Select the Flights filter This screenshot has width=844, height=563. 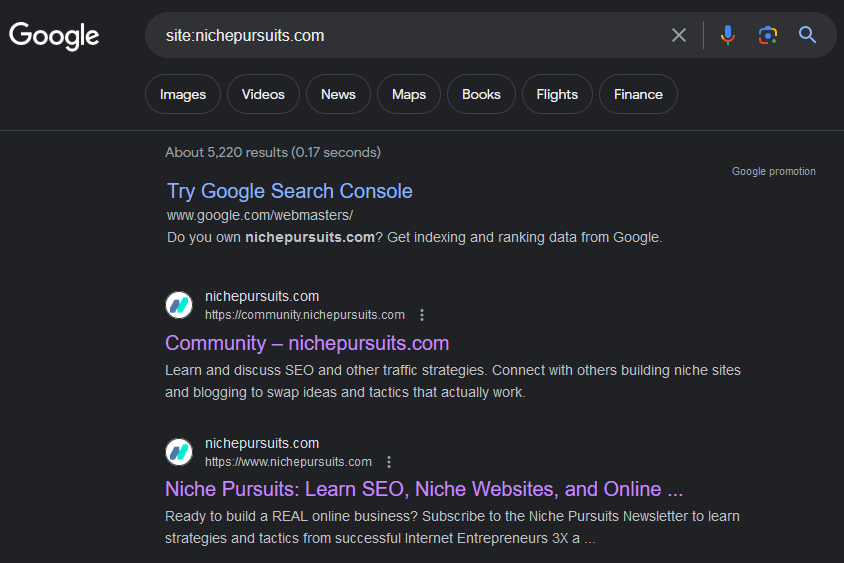(557, 94)
